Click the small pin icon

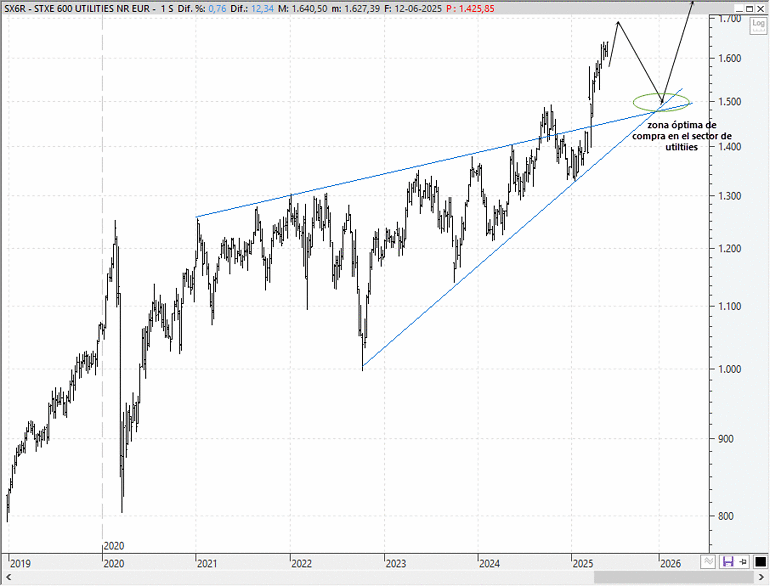(x=742, y=561)
